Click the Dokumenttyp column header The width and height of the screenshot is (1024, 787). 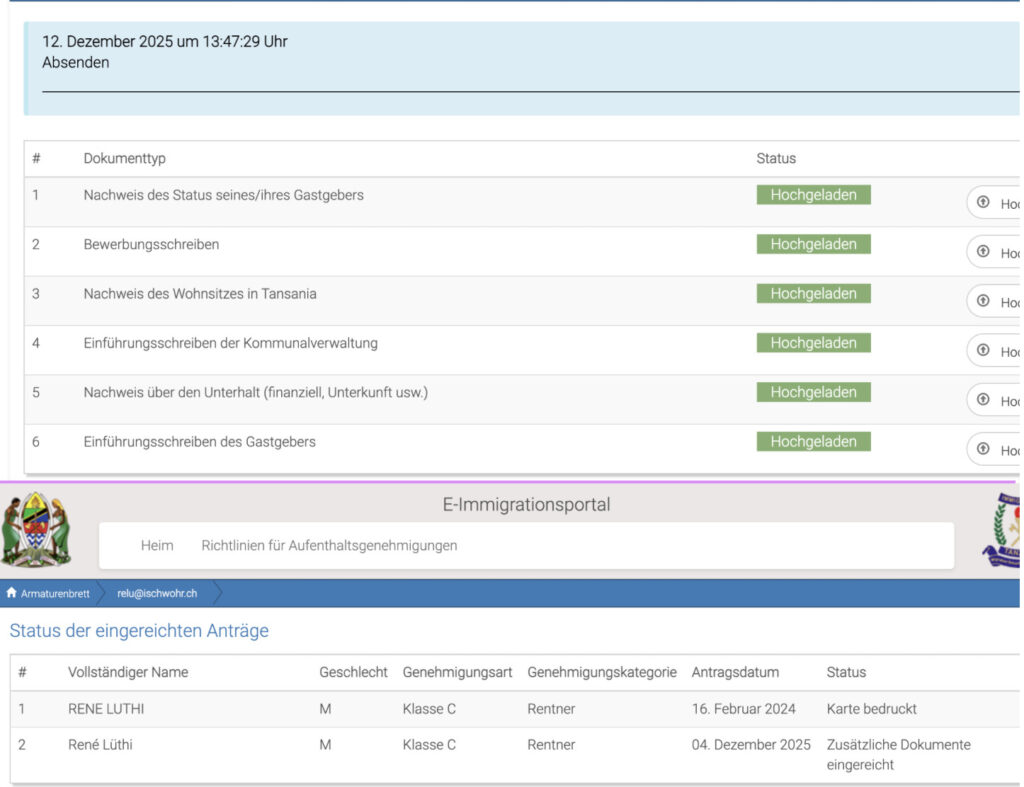click(x=124, y=158)
